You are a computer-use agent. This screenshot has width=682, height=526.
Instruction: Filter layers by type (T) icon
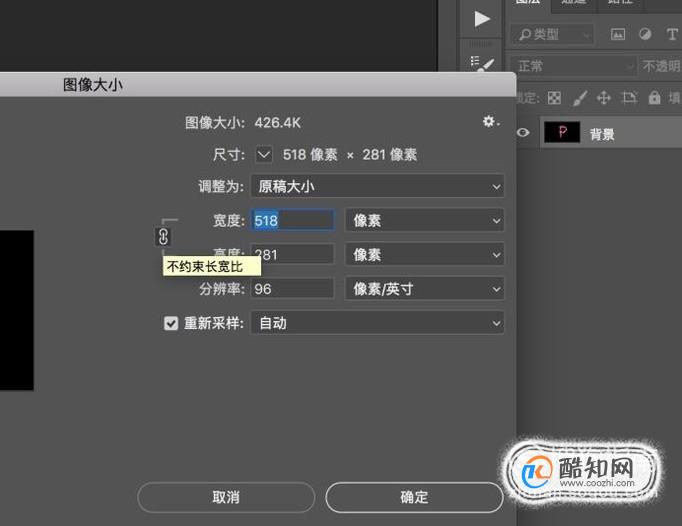(672, 34)
